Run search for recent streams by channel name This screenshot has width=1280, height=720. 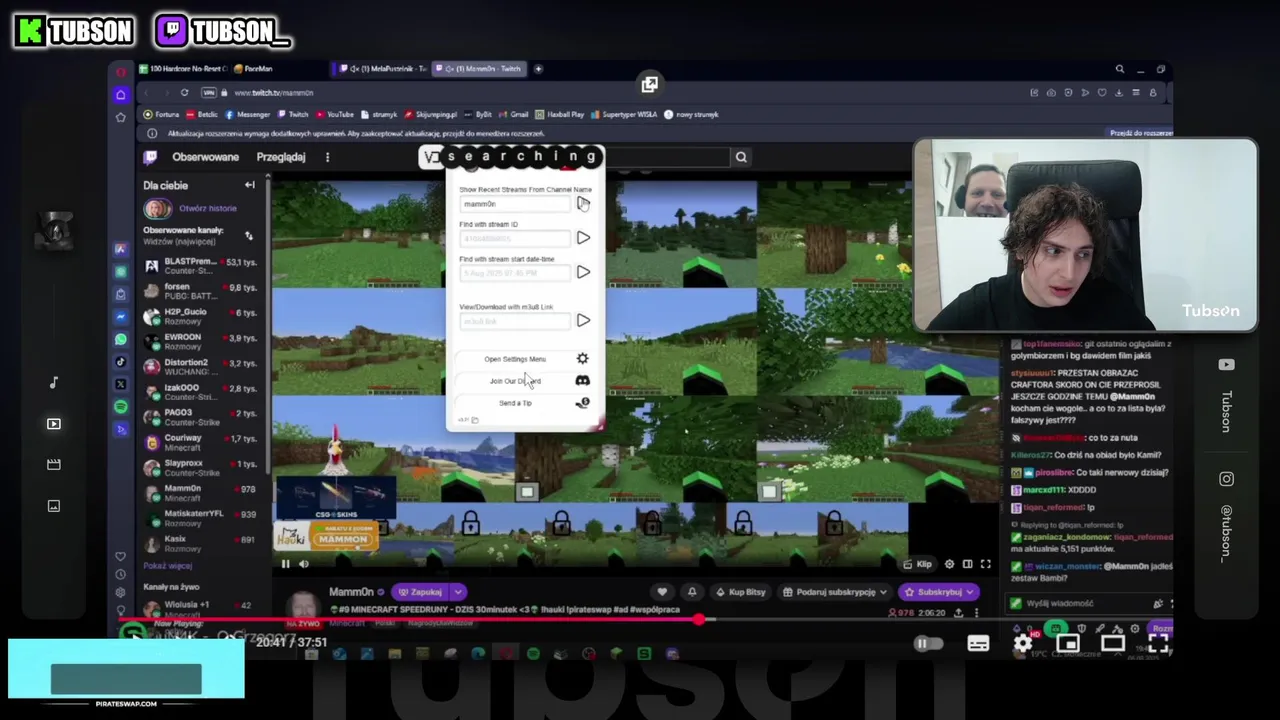583,204
